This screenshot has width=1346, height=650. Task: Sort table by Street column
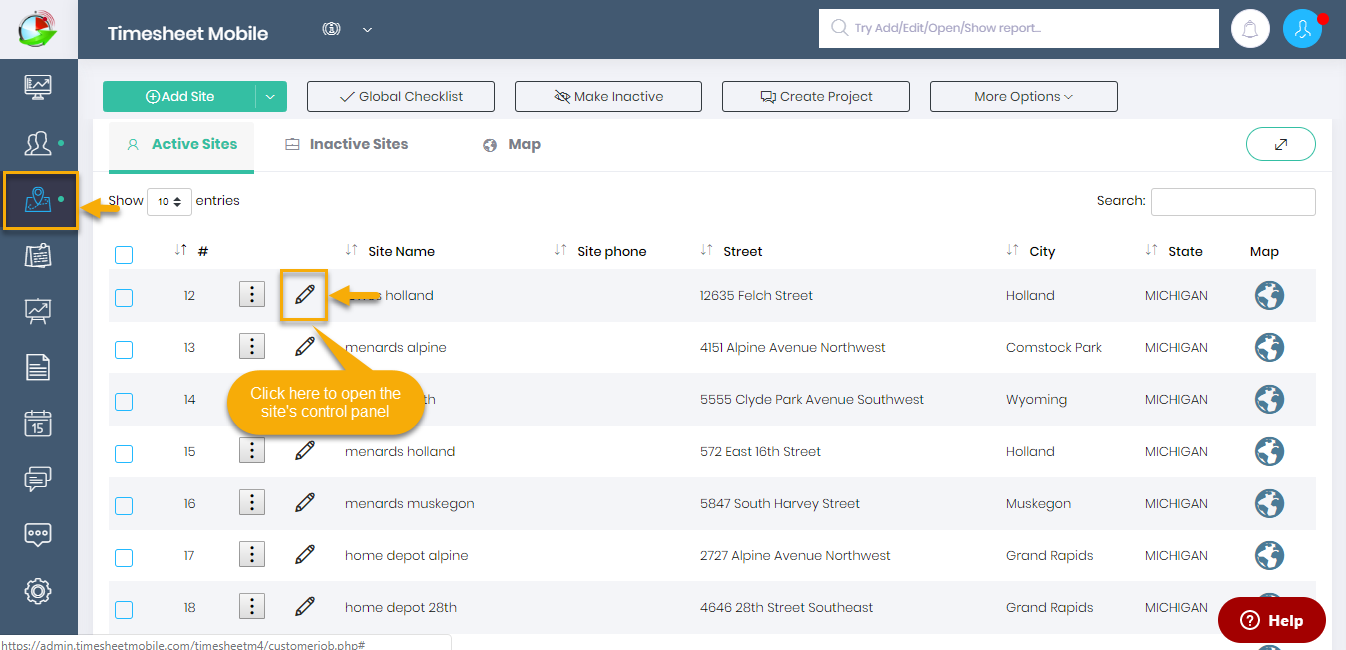pos(731,251)
